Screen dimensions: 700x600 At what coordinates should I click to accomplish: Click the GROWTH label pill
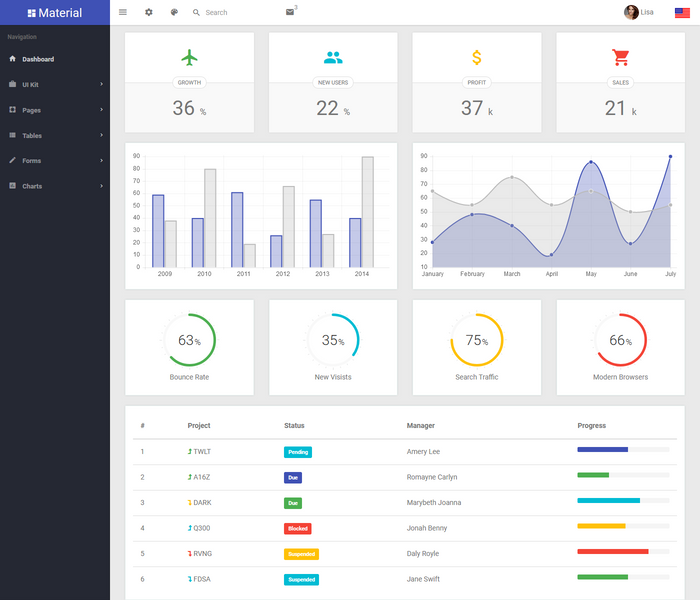(x=189, y=83)
